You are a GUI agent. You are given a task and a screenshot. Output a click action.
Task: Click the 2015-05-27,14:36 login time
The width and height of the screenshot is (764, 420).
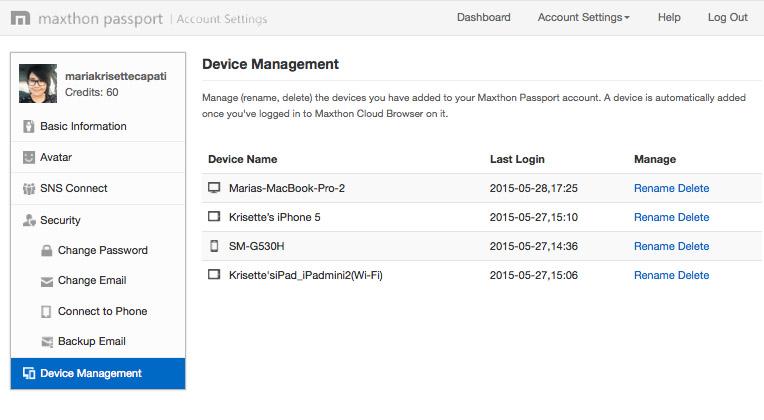(534, 247)
